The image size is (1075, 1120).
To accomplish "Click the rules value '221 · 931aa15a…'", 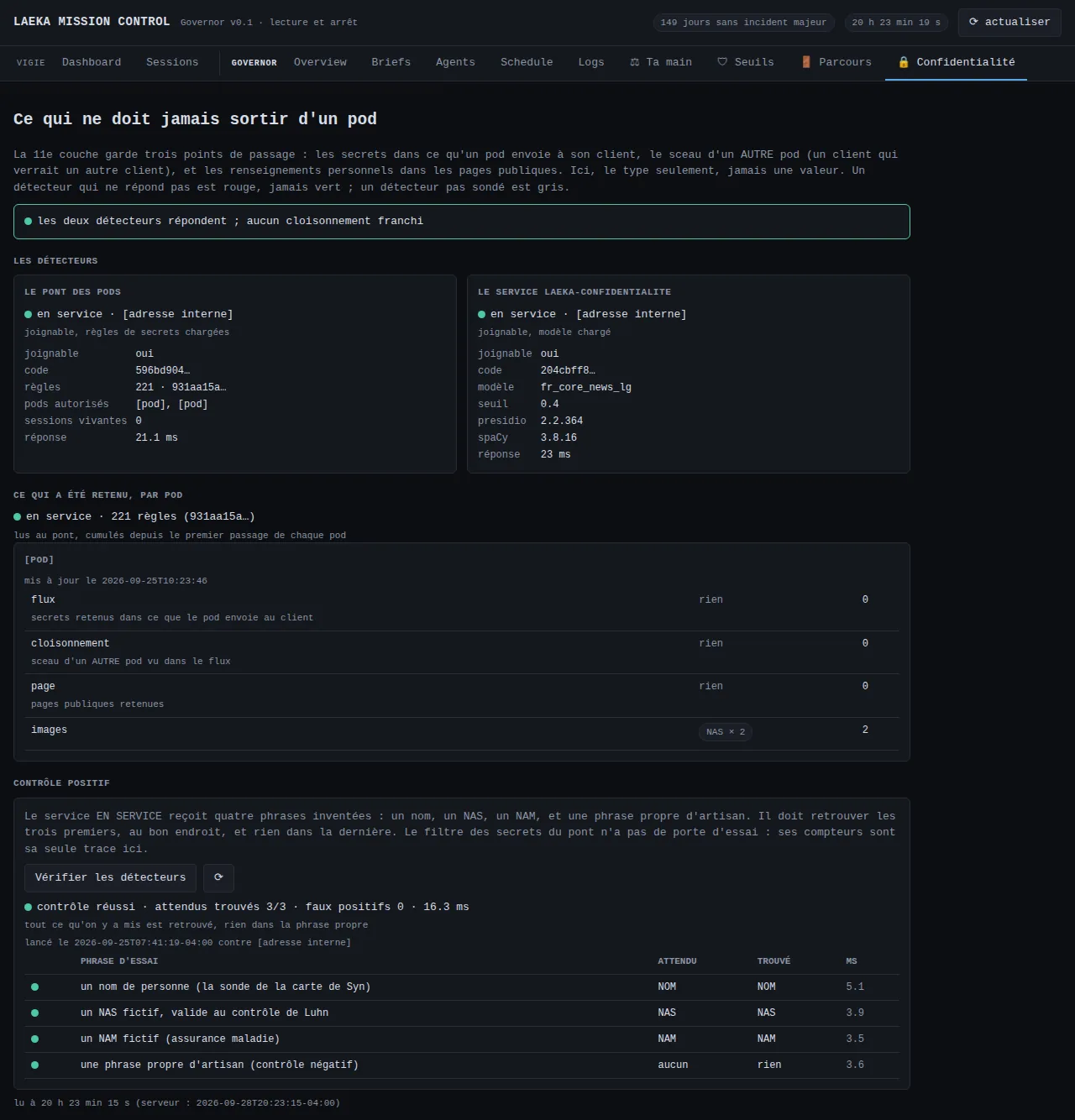I will coord(181,387).
